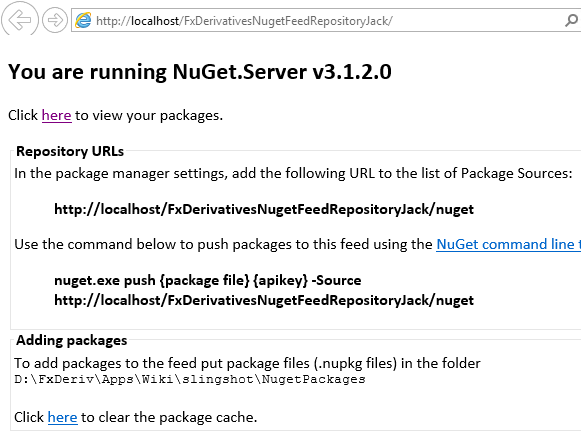The height and width of the screenshot is (435, 581).
Task: Click the feed URL below the -Source command
Action: [x=264, y=300]
